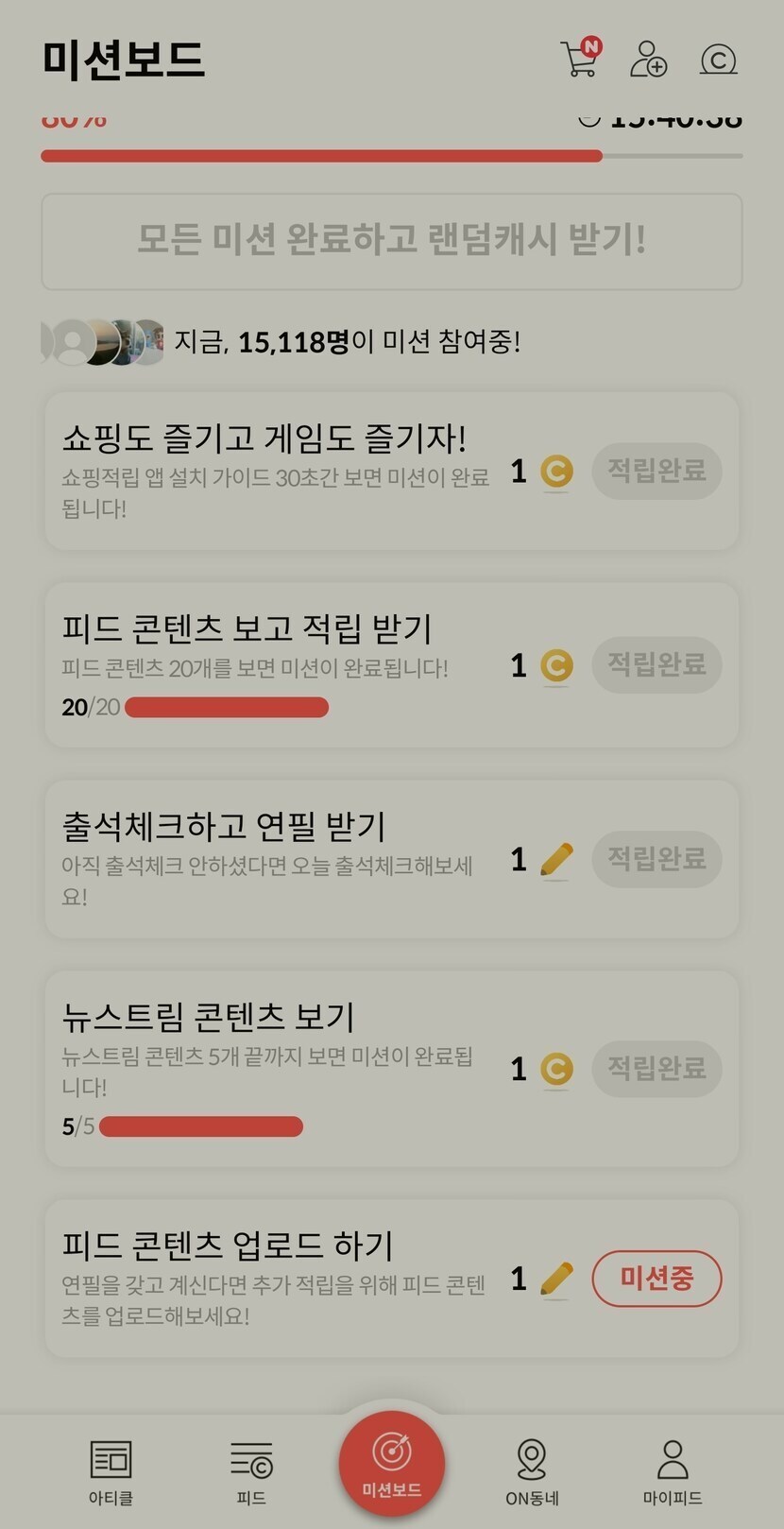Tap the pencil icon on attendance mission
This screenshot has width=784, height=1529.
pyautogui.click(x=556, y=860)
